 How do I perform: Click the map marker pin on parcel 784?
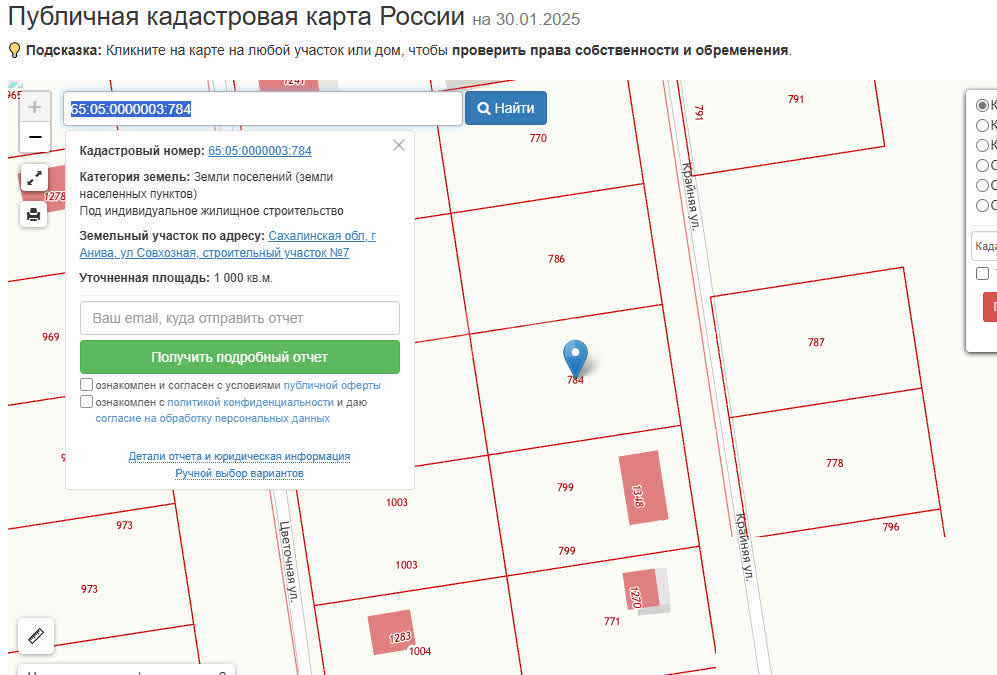pos(574,355)
